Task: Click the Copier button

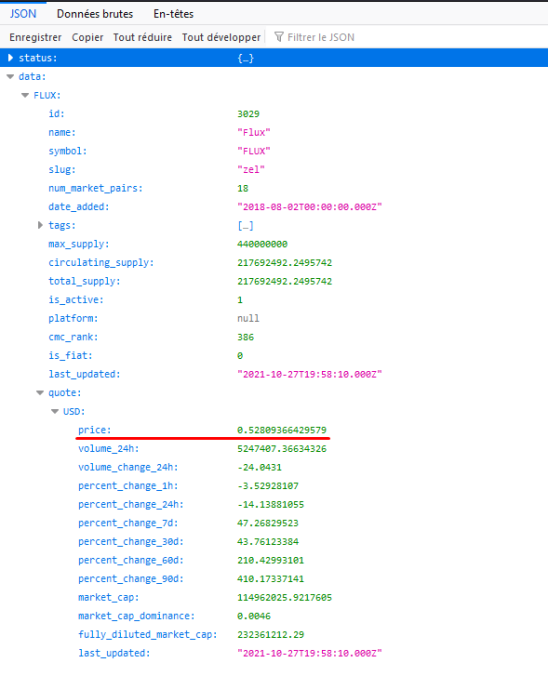Action: tap(88, 38)
